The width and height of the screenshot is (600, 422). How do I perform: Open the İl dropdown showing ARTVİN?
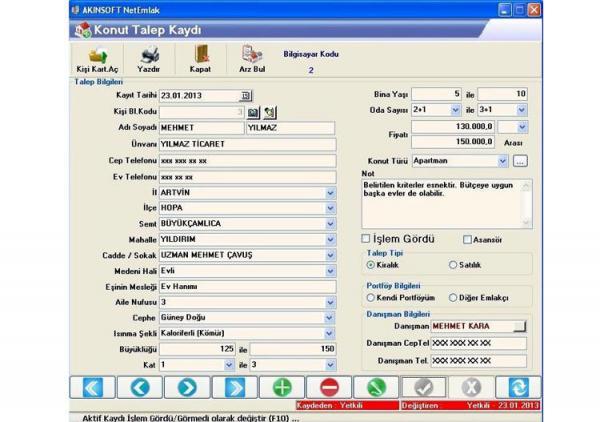coord(330,193)
